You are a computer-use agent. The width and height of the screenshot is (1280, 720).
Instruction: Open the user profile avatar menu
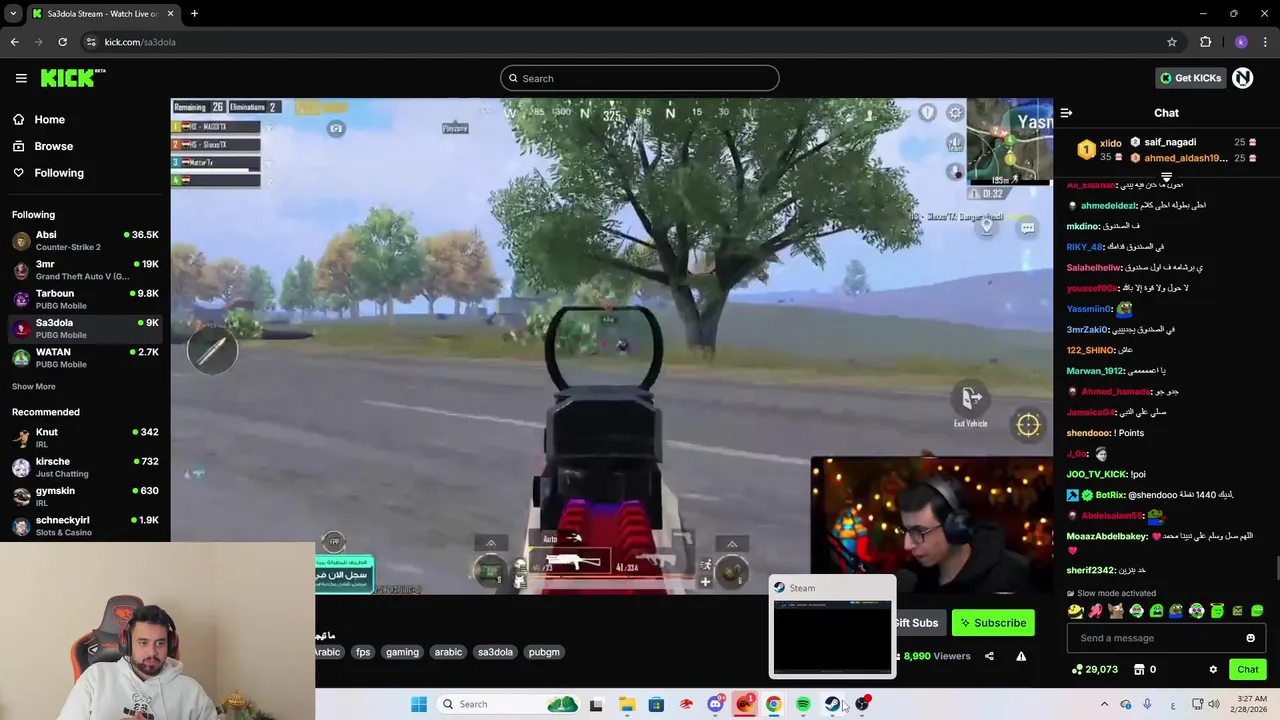coord(1243,78)
